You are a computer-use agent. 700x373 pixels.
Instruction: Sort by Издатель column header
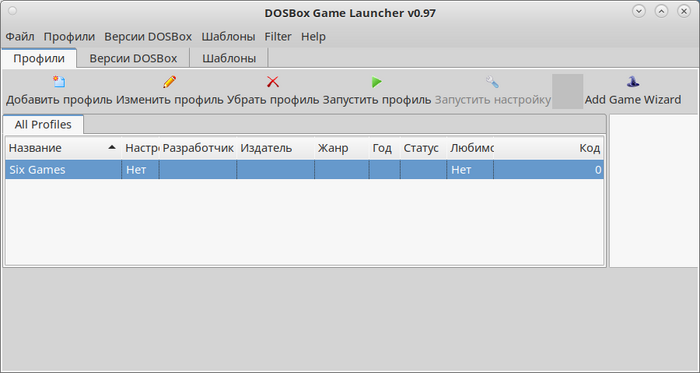click(275, 148)
